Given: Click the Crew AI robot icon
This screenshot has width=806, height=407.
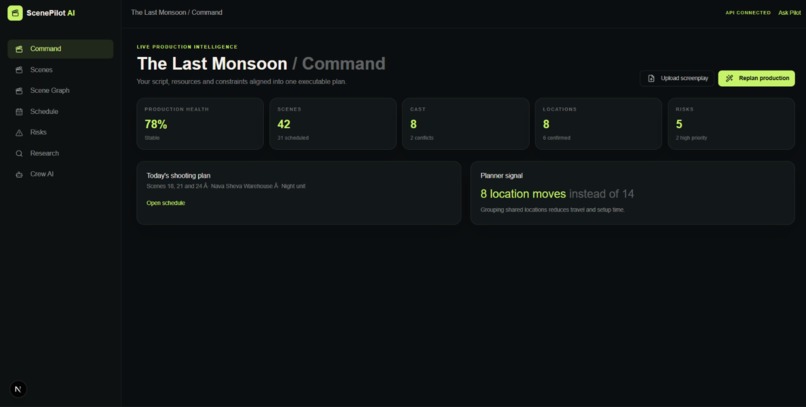Looking at the screenshot, I should pos(19,174).
